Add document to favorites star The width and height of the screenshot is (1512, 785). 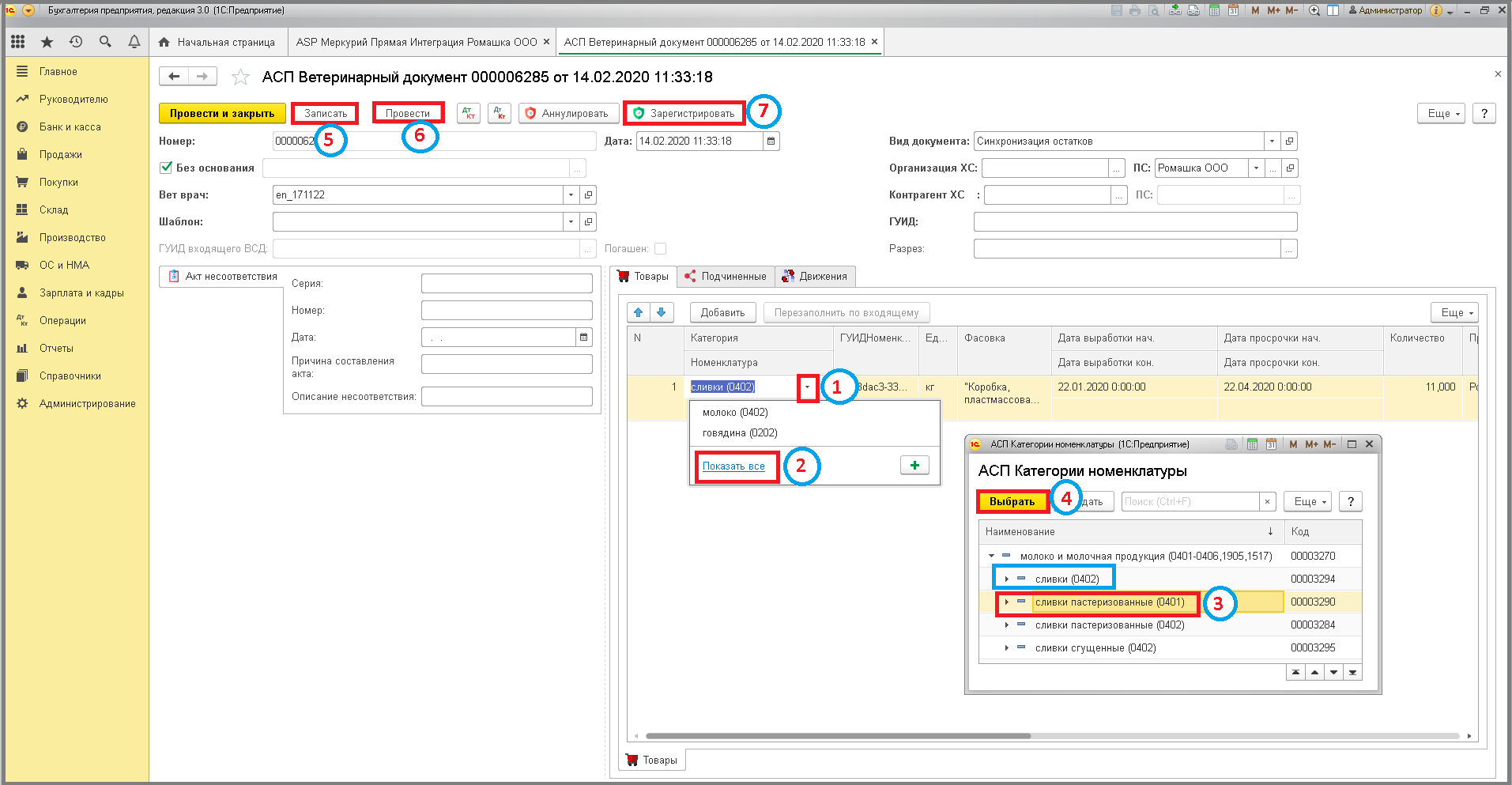point(240,77)
